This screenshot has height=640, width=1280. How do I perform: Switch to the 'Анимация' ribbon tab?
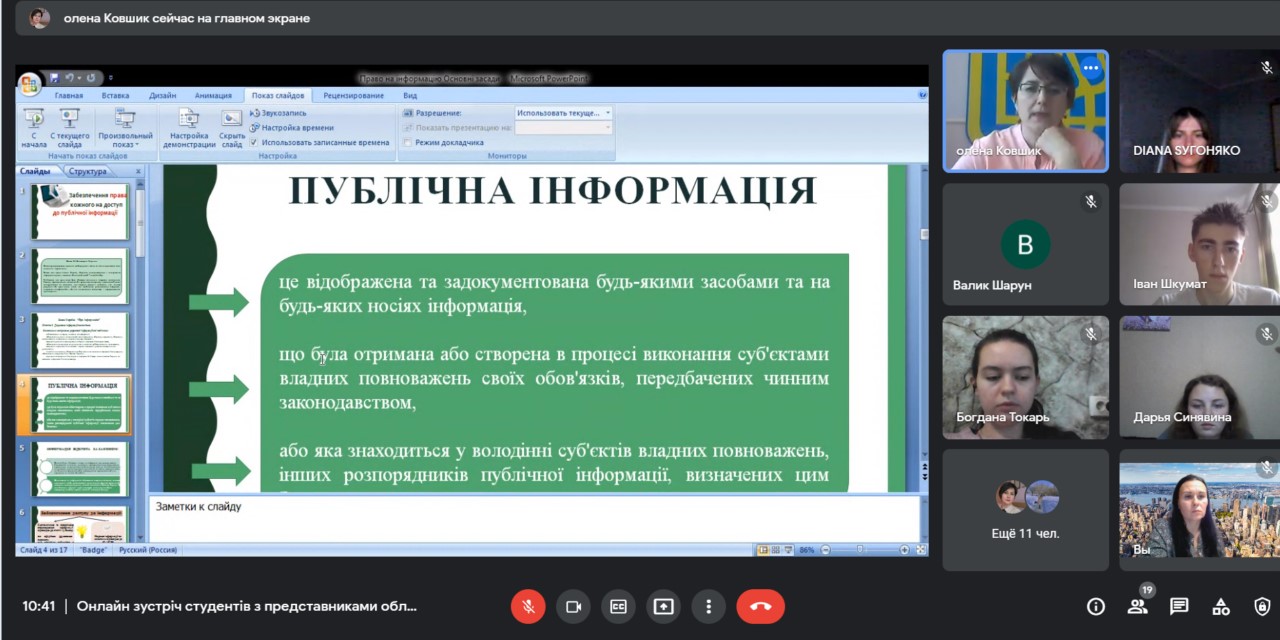[x=213, y=96]
